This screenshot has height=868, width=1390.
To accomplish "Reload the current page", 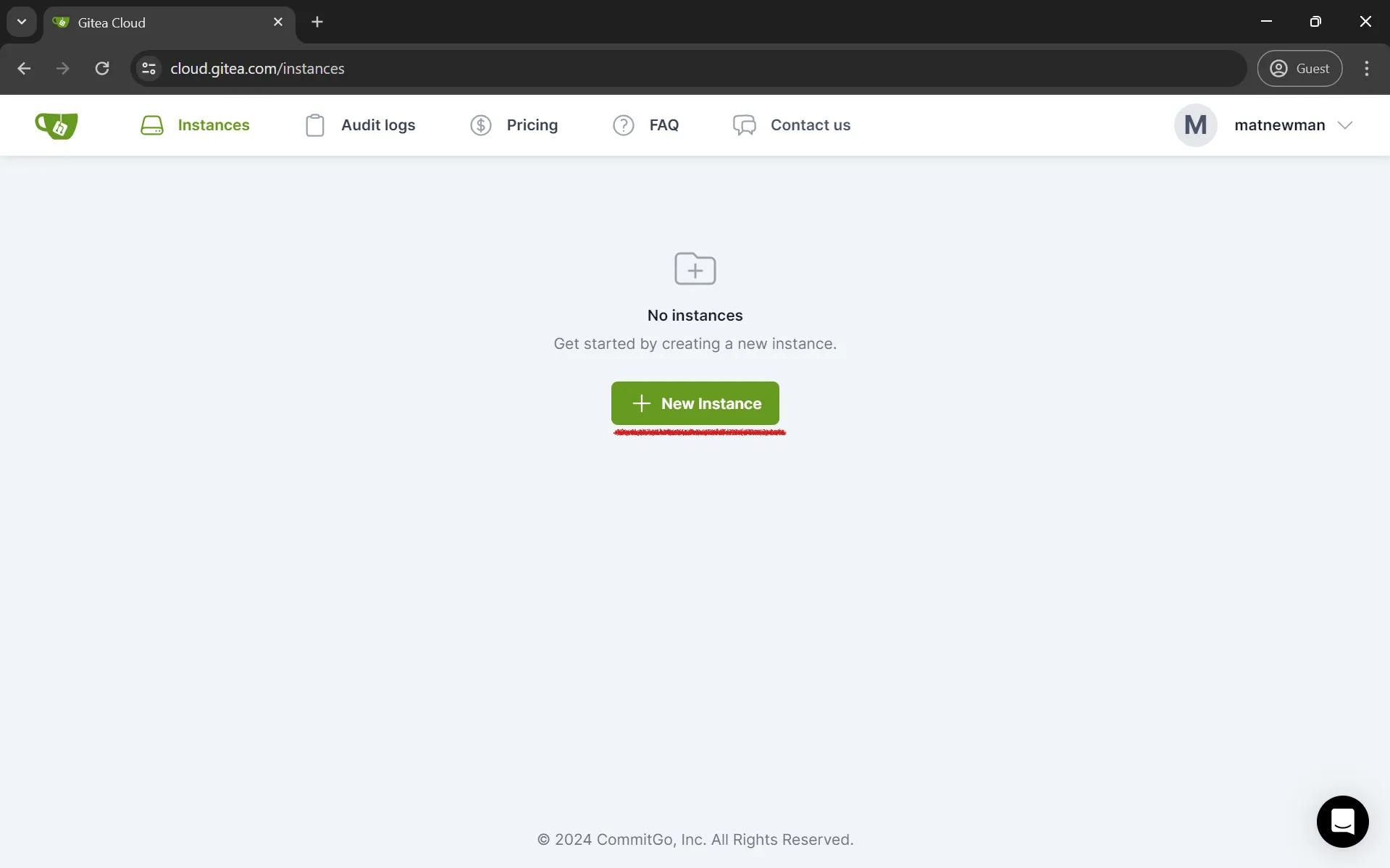I will pos(102,68).
